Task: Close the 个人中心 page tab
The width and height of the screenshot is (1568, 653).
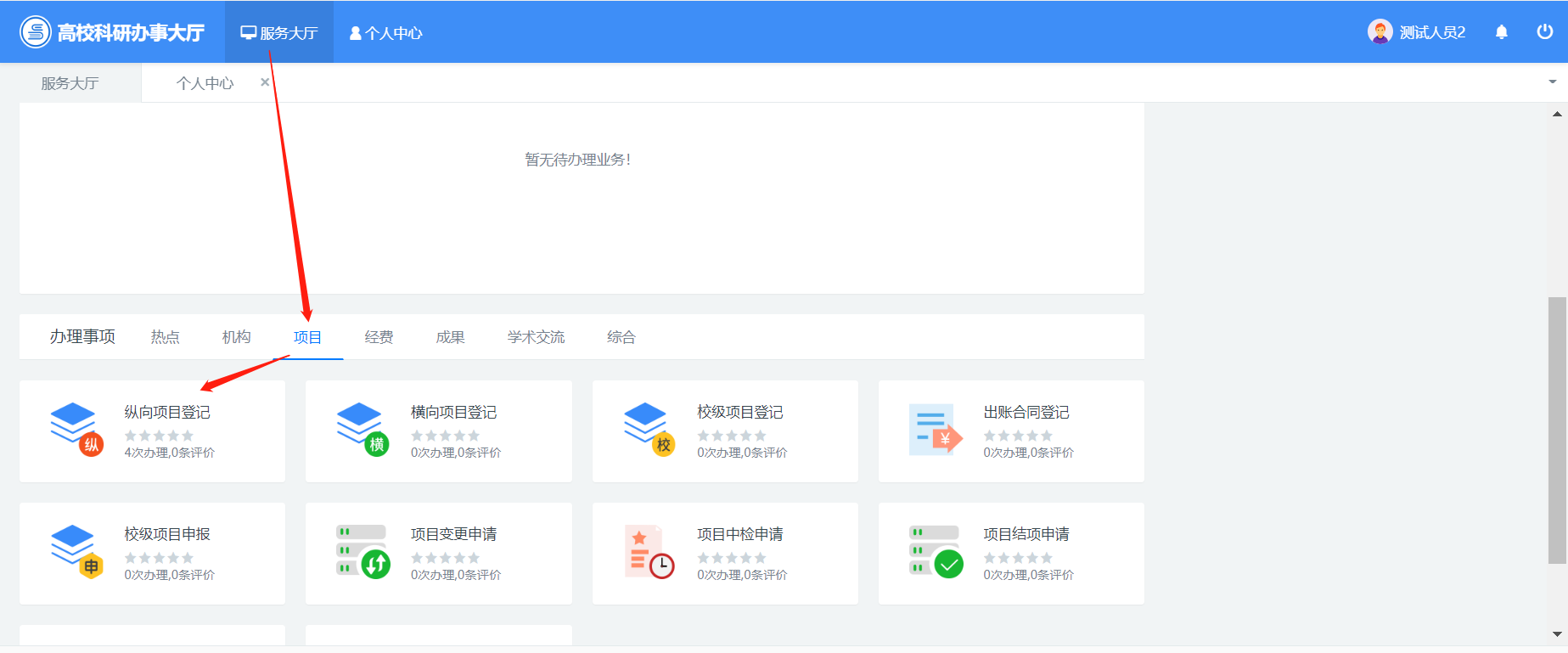Action: [x=265, y=82]
